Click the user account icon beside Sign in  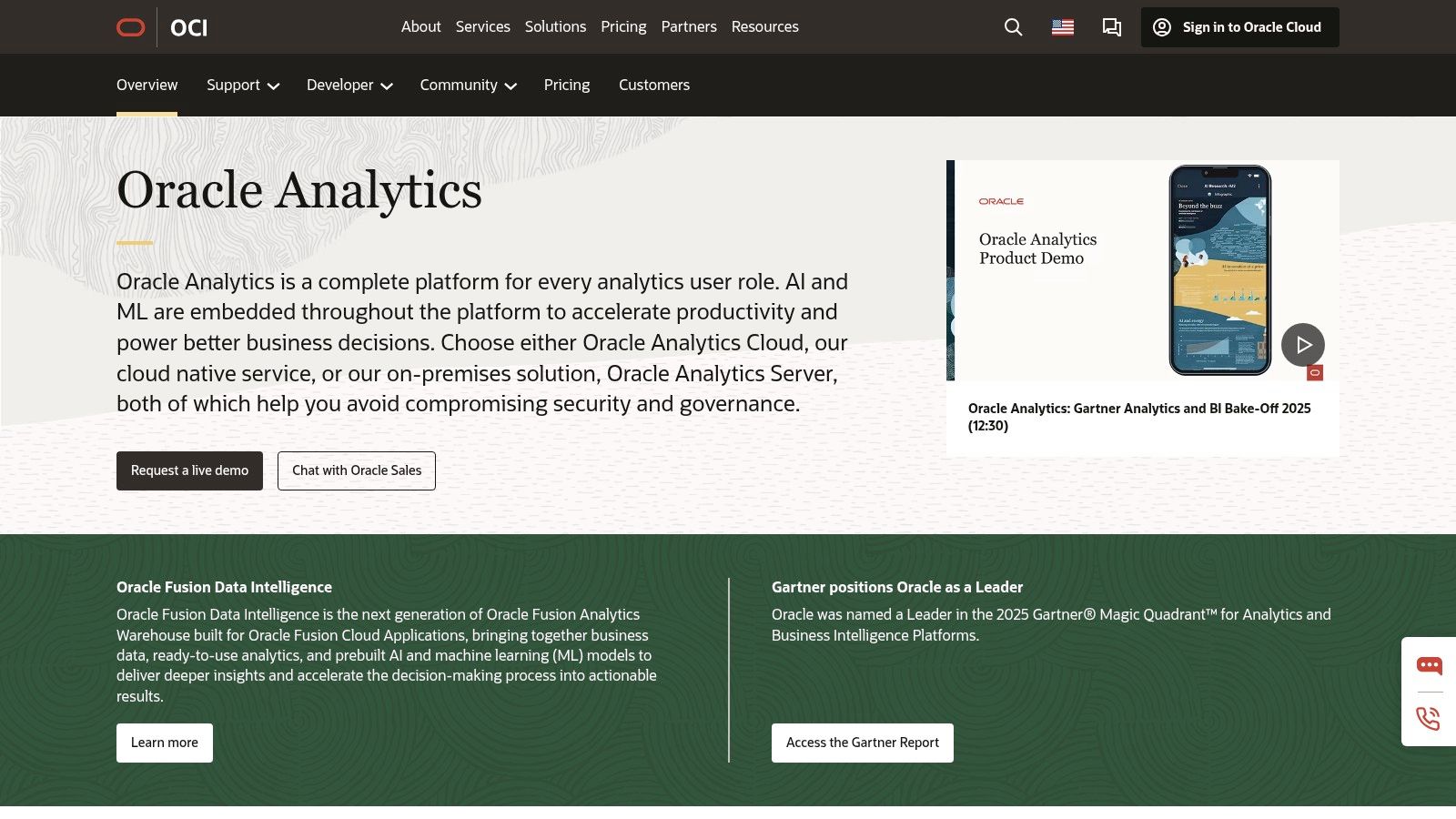pyautogui.click(x=1162, y=27)
